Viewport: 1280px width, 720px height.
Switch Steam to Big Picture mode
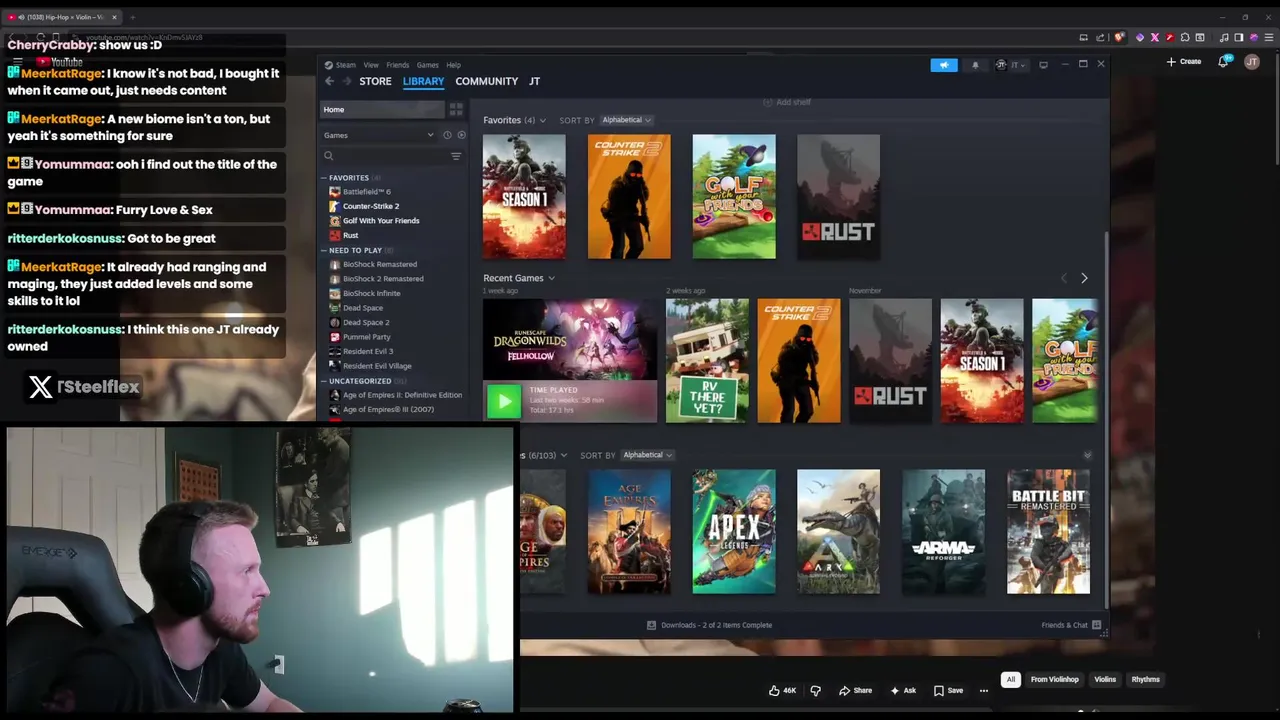(x=1043, y=65)
